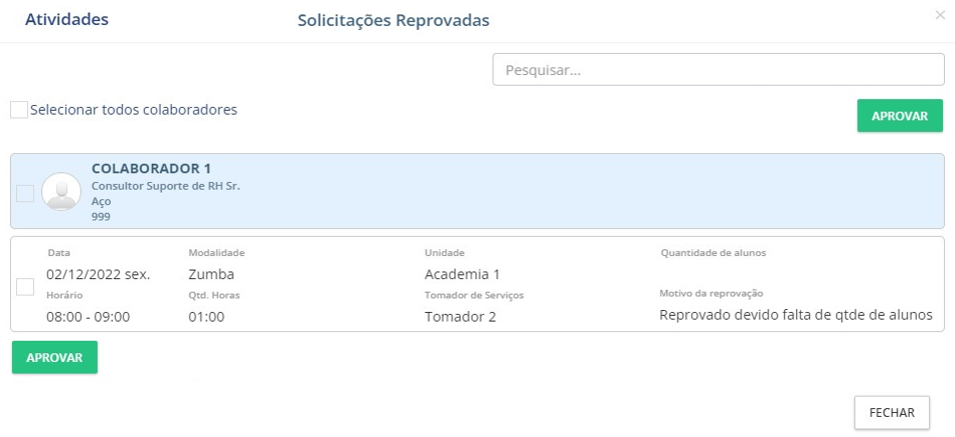Check 'Selecionar todos colaboradores' checkbox
This screenshot has width=955, height=437.
19,110
